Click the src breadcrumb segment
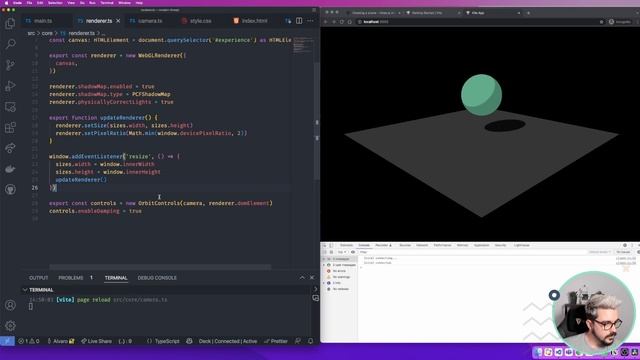The height and width of the screenshot is (360, 640). (31, 33)
